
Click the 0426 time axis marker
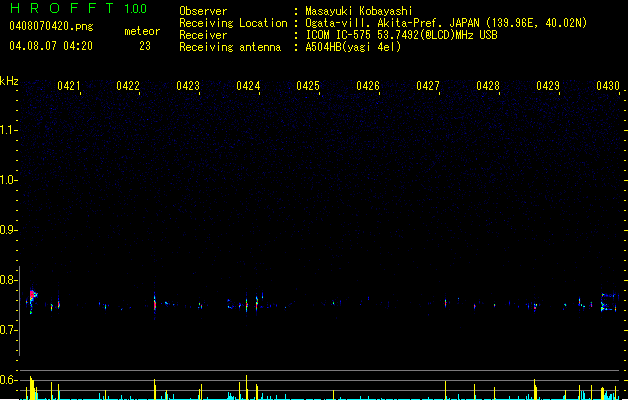click(368, 86)
